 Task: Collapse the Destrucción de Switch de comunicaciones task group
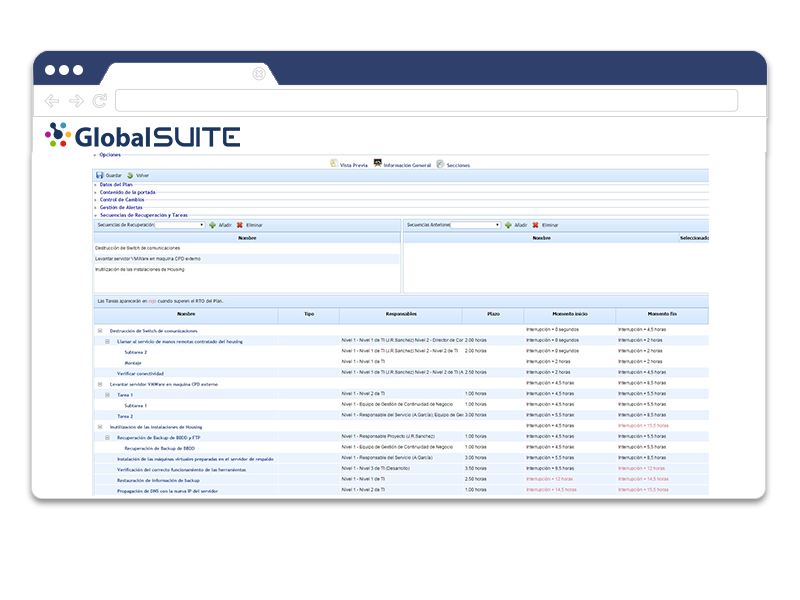[99, 330]
